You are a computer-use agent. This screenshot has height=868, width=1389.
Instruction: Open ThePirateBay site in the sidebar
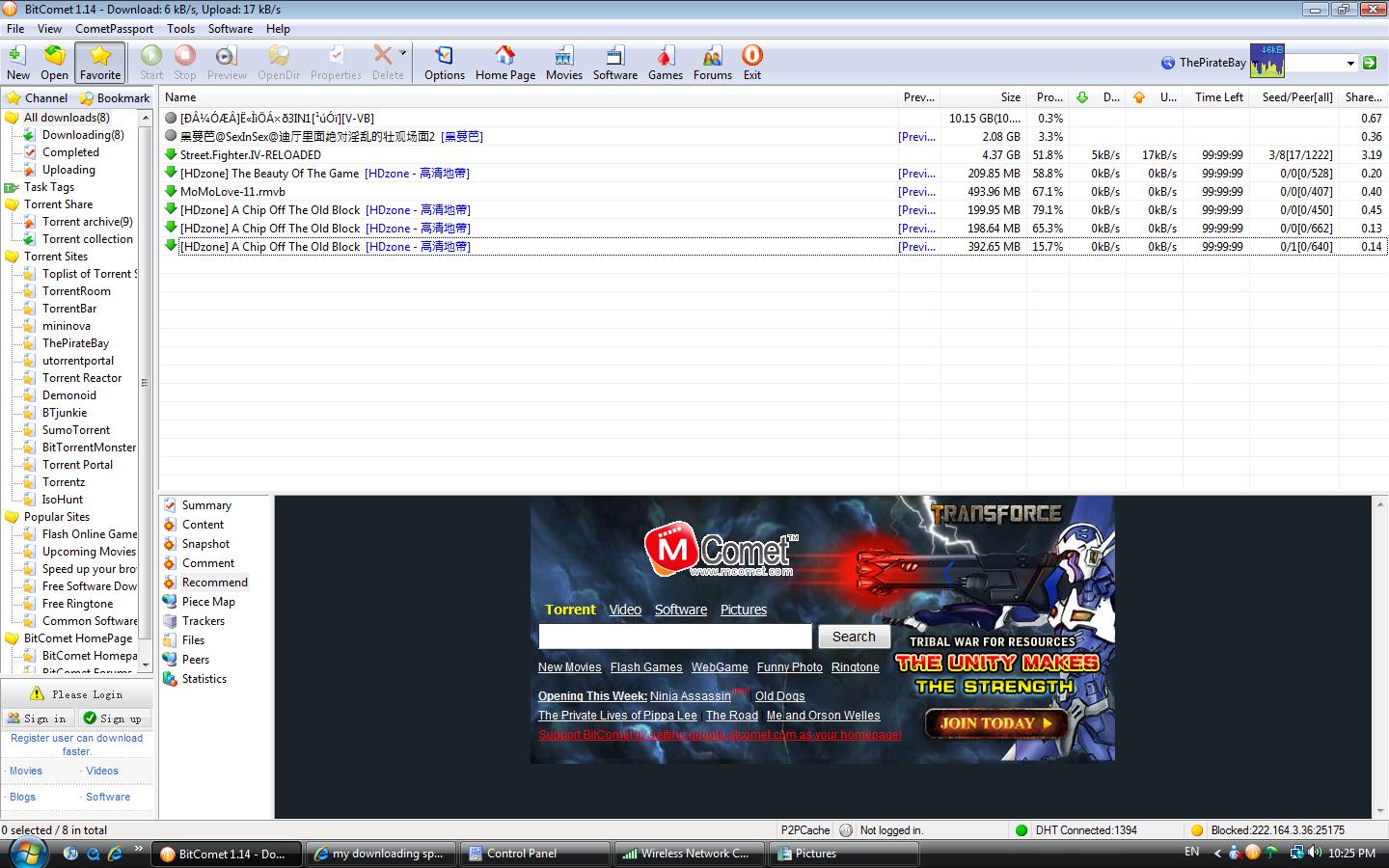click(75, 343)
